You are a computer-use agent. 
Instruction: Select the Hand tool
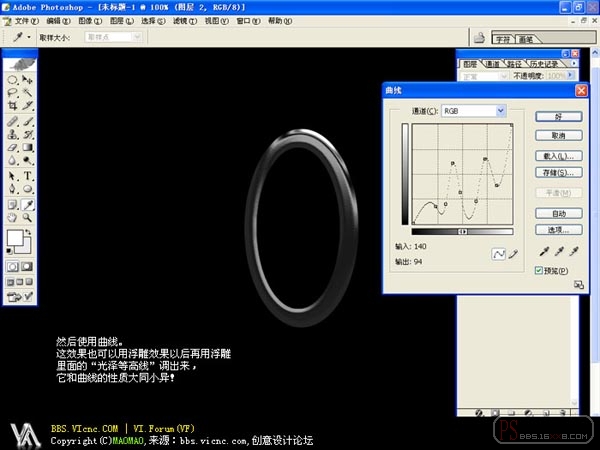(x=13, y=218)
